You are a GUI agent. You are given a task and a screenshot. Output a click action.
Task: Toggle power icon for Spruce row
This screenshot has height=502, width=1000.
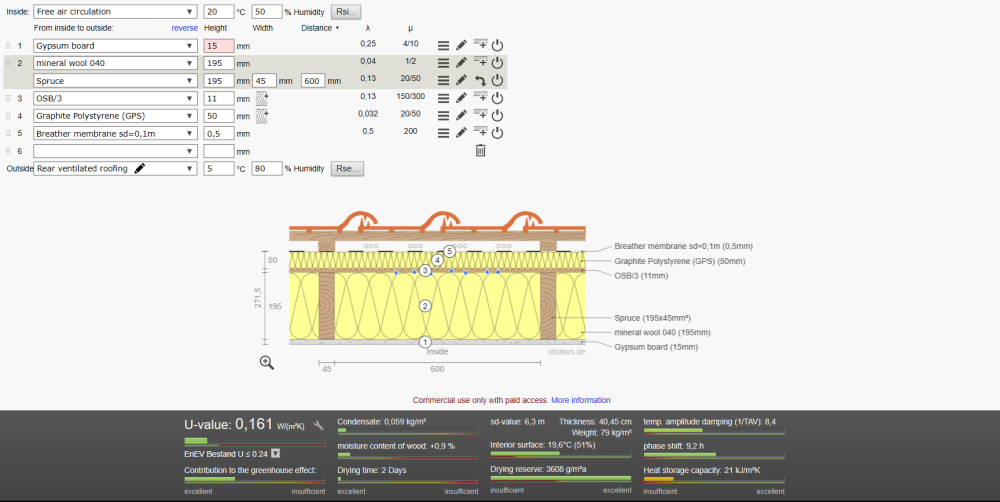497,80
